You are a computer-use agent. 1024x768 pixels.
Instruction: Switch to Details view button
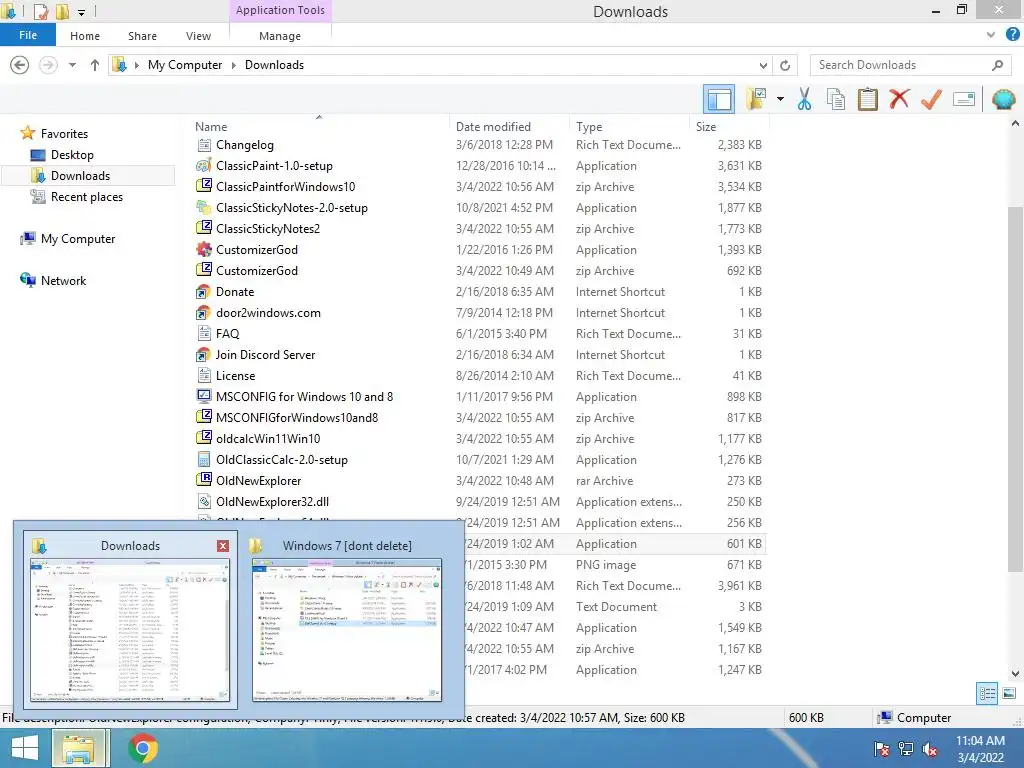tap(987, 694)
